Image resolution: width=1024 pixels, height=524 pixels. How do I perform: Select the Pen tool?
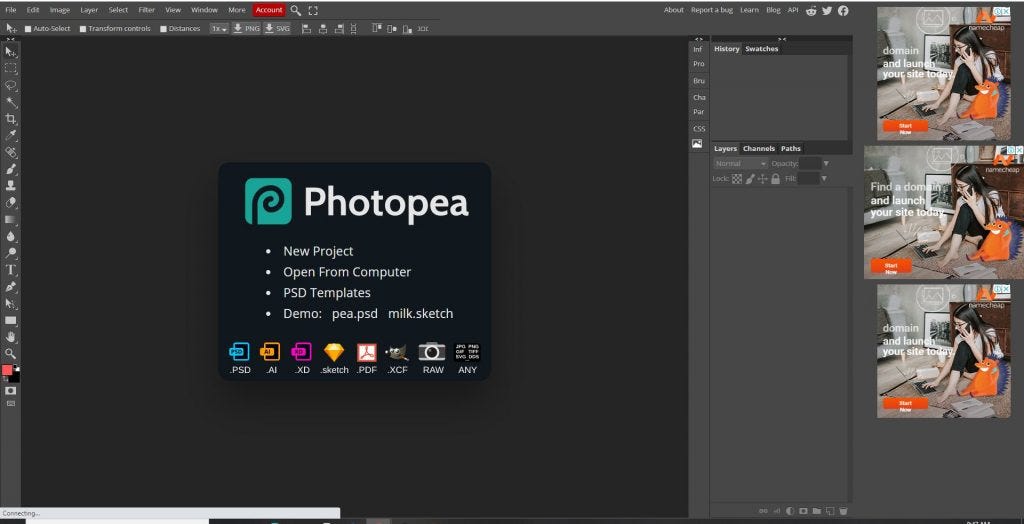coord(10,287)
